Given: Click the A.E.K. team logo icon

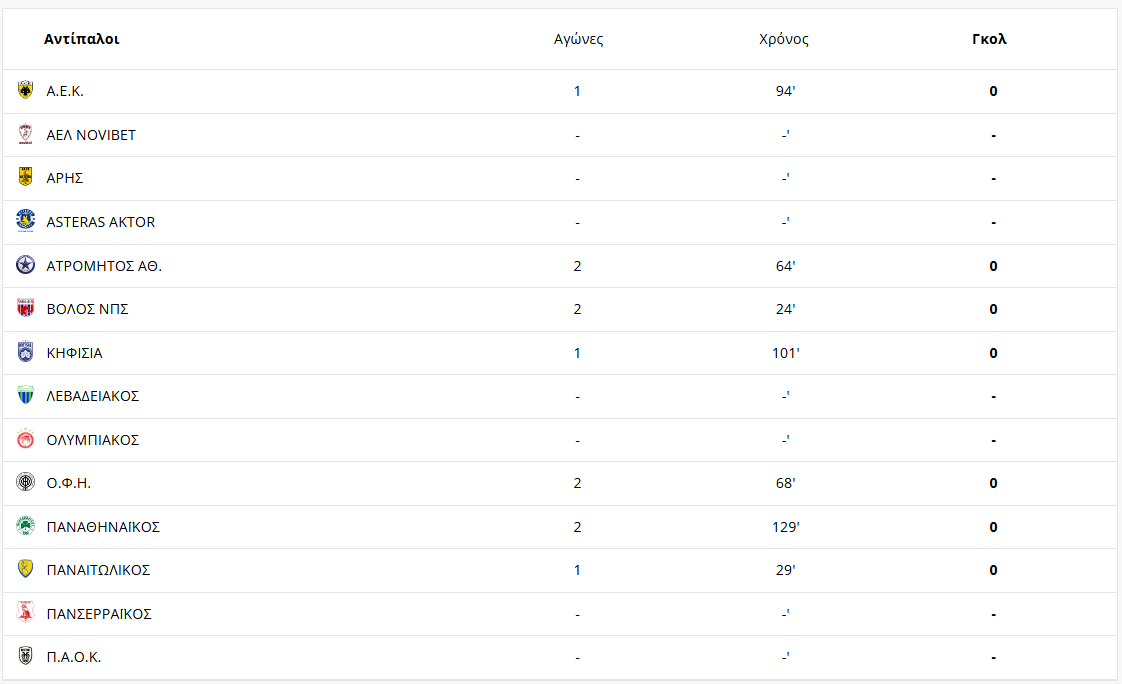Looking at the screenshot, I should point(25,91).
